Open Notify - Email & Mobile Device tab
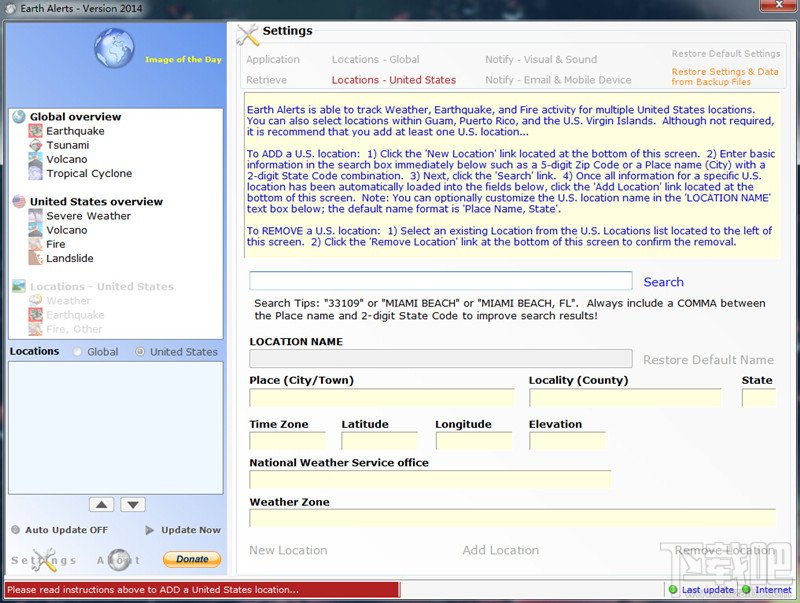The image size is (800, 603). click(x=558, y=80)
